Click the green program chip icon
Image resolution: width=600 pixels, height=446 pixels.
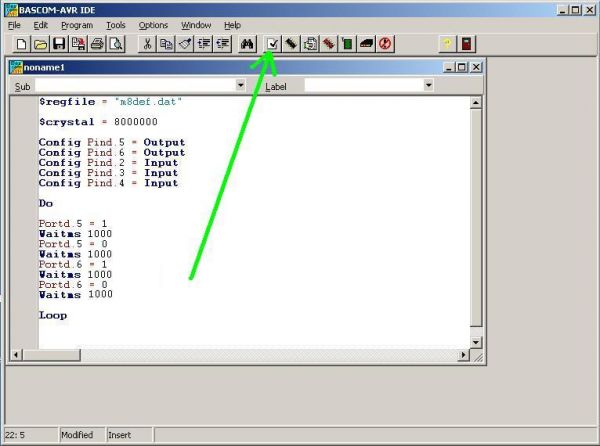point(347,44)
